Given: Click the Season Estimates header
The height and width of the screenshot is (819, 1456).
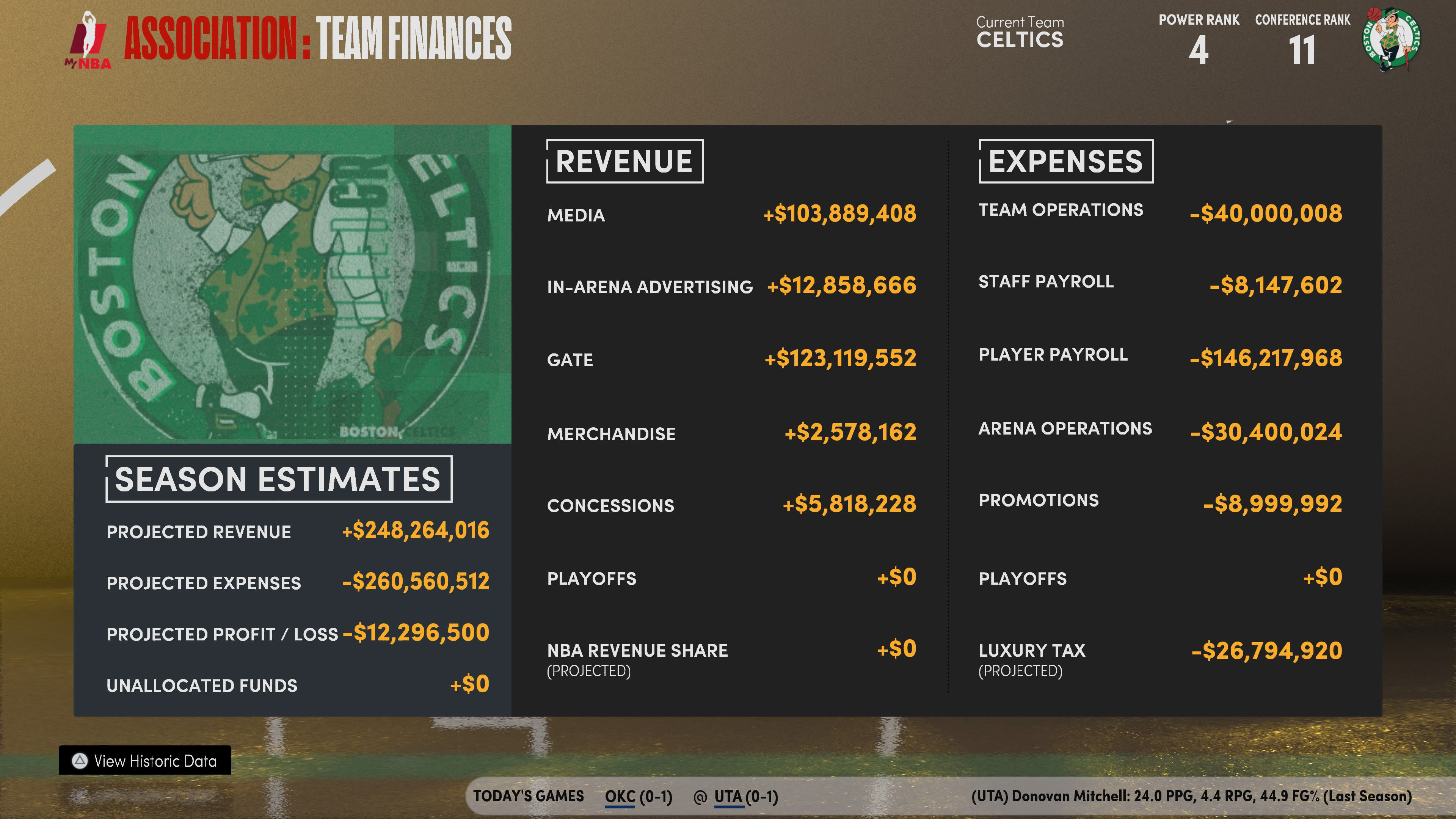Looking at the screenshot, I should [x=278, y=479].
